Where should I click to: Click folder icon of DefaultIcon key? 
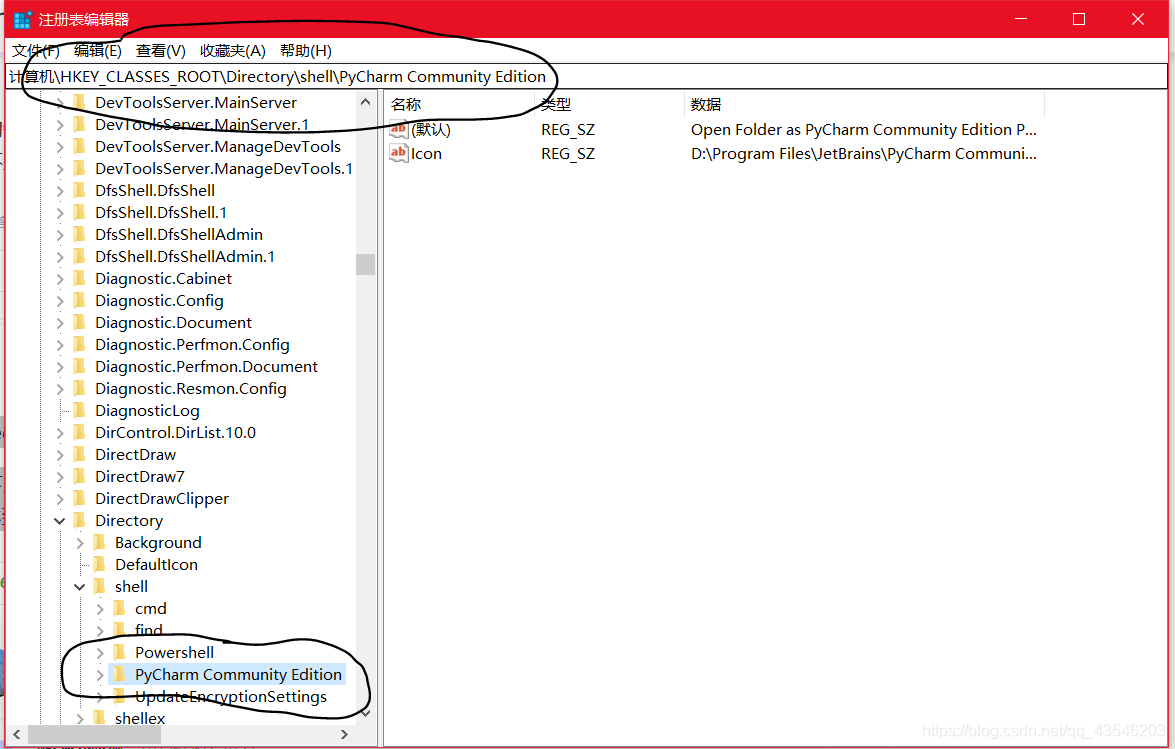click(100, 565)
